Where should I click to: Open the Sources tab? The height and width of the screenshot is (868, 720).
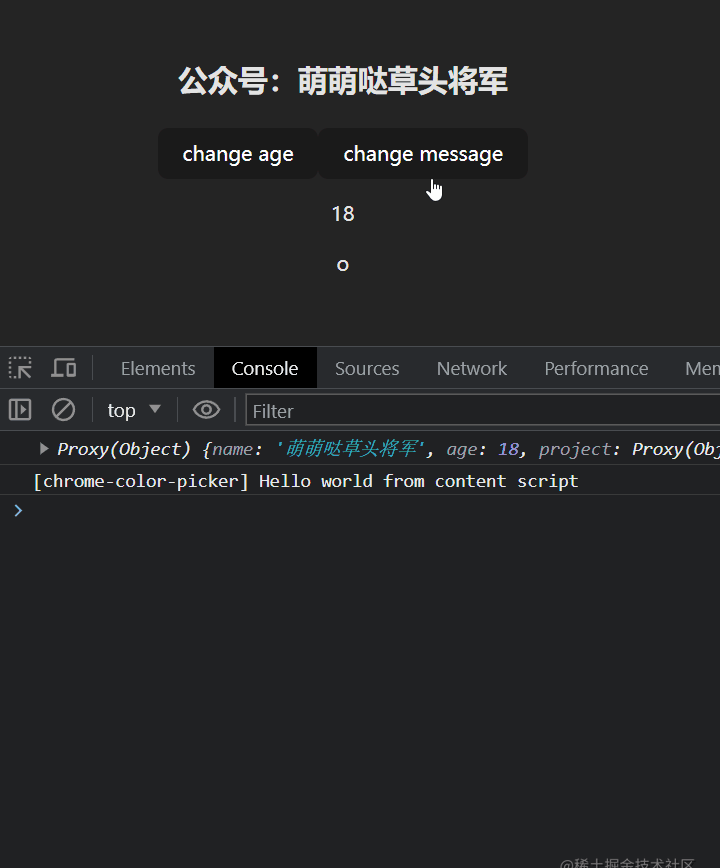(x=367, y=369)
